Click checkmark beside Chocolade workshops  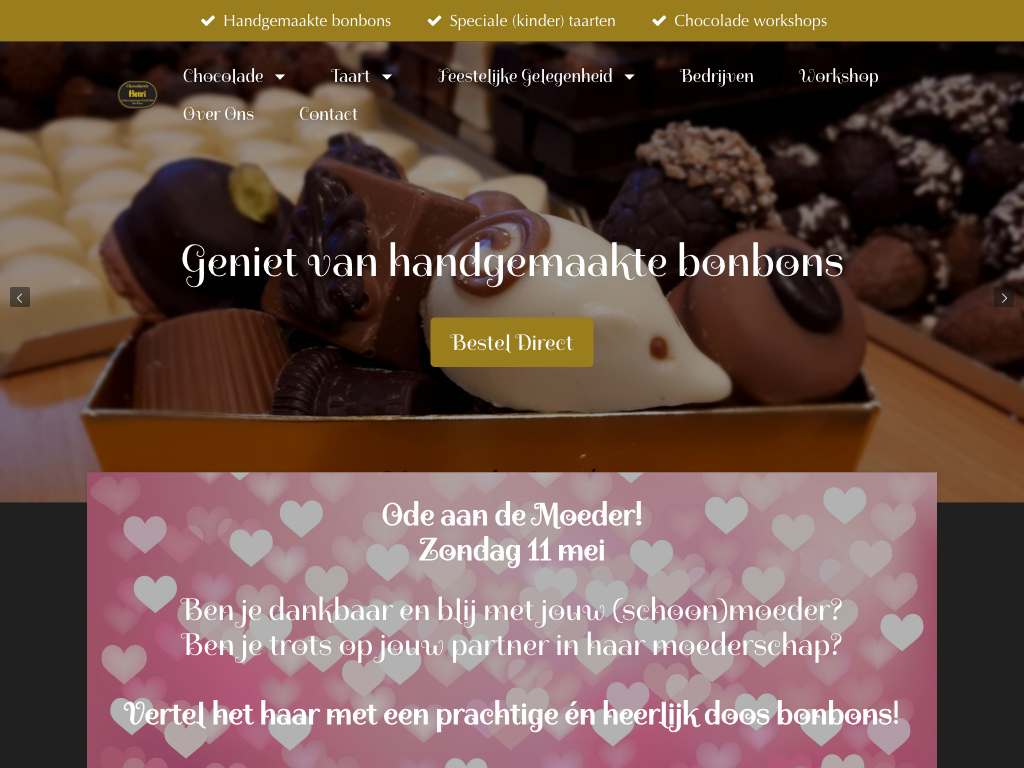pyautogui.click(x=659, y=21)
